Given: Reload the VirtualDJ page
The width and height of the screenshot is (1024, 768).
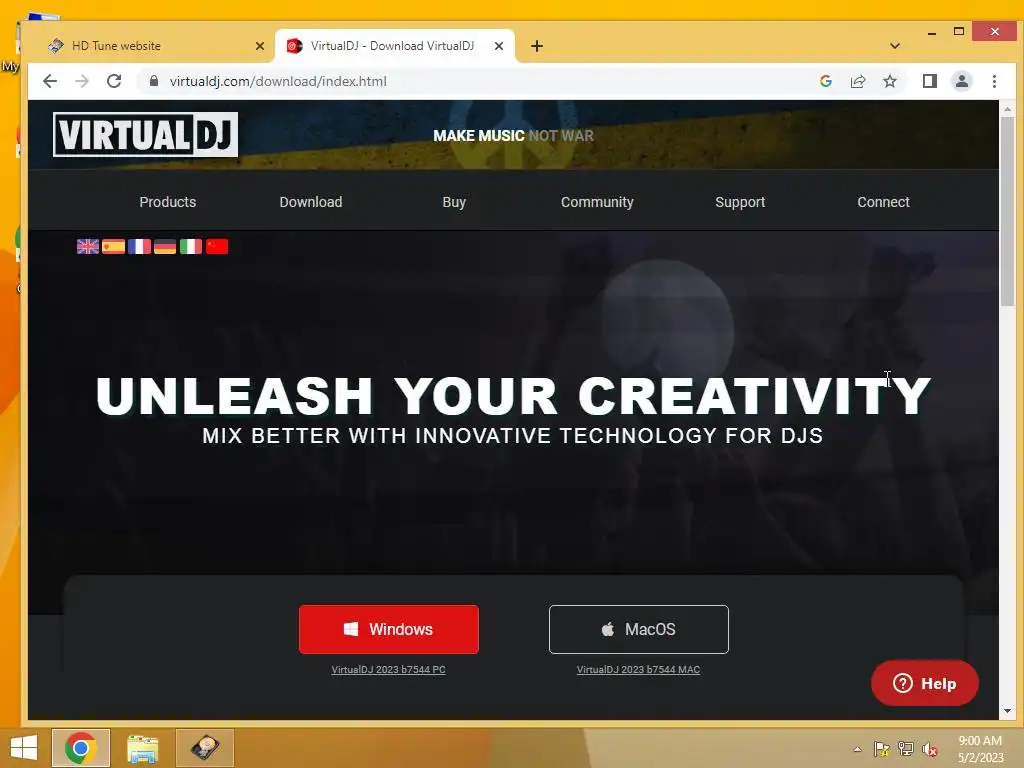Looking at the screenshot, I should 114,81.
